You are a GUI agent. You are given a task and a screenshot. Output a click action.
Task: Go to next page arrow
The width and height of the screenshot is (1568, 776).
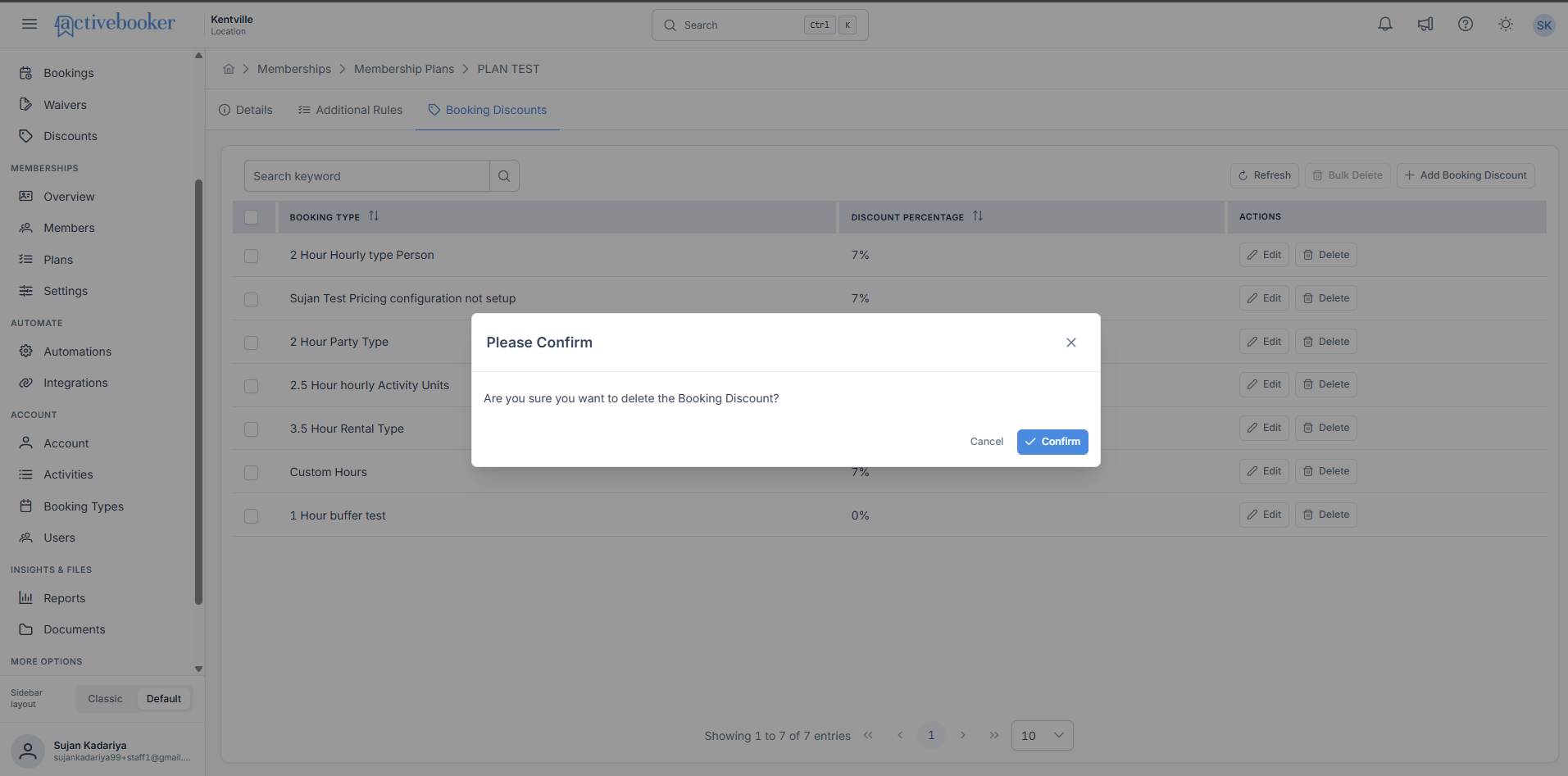pos(963,735)
